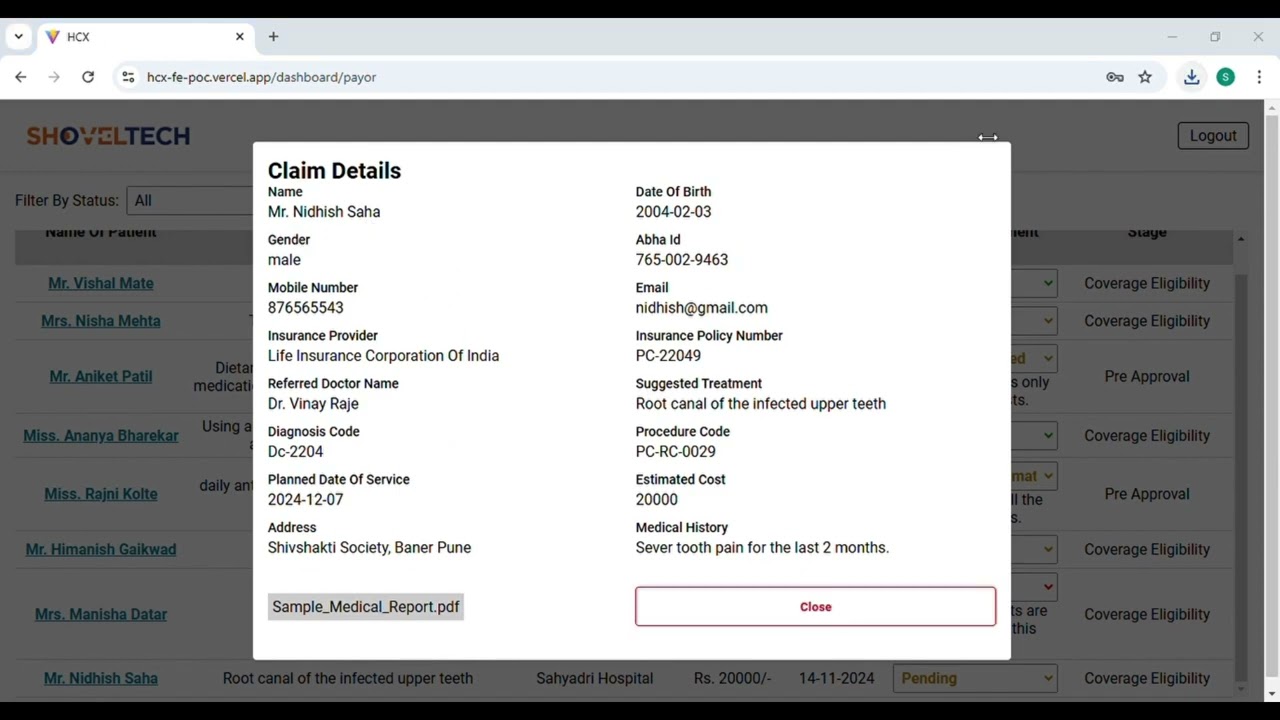Open status dropdown in Nisha Mehta row

click(1034, 321)
